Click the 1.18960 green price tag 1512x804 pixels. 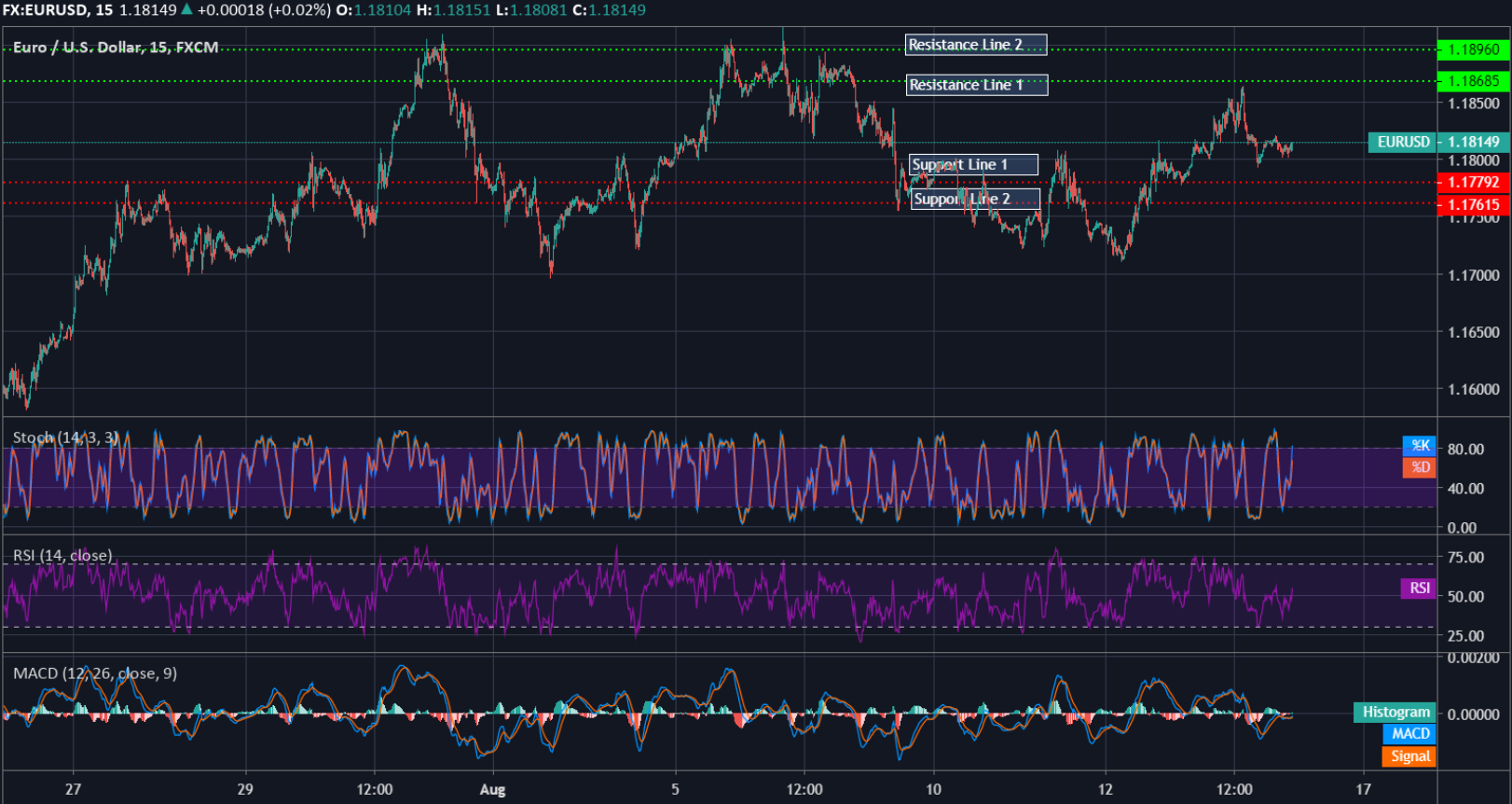(1473, 49)
